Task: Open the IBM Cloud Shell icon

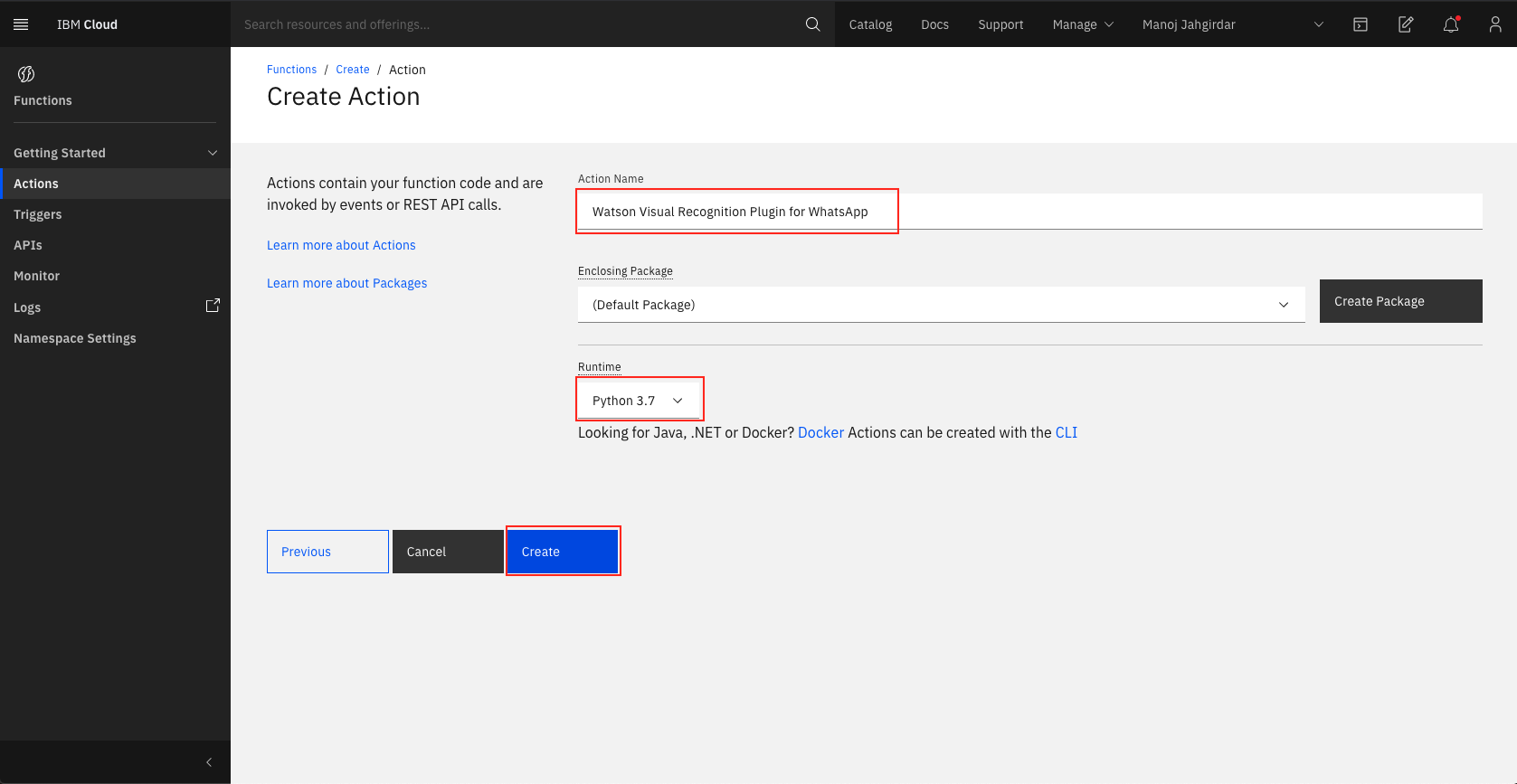Action: (1361, 24)
